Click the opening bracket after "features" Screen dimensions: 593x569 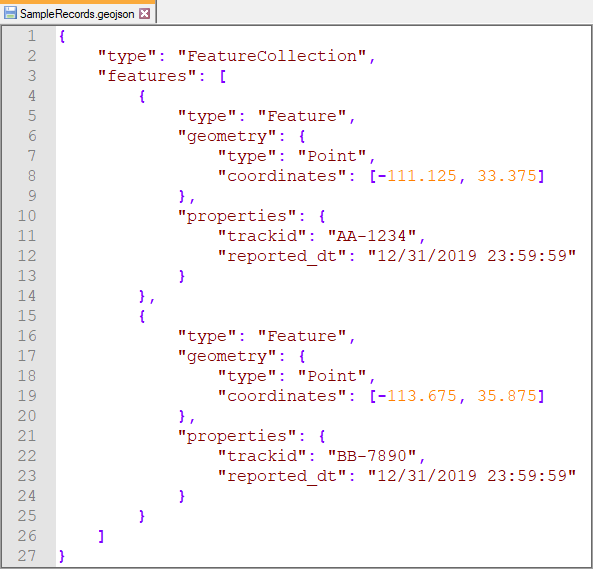[x=223, y=76]
